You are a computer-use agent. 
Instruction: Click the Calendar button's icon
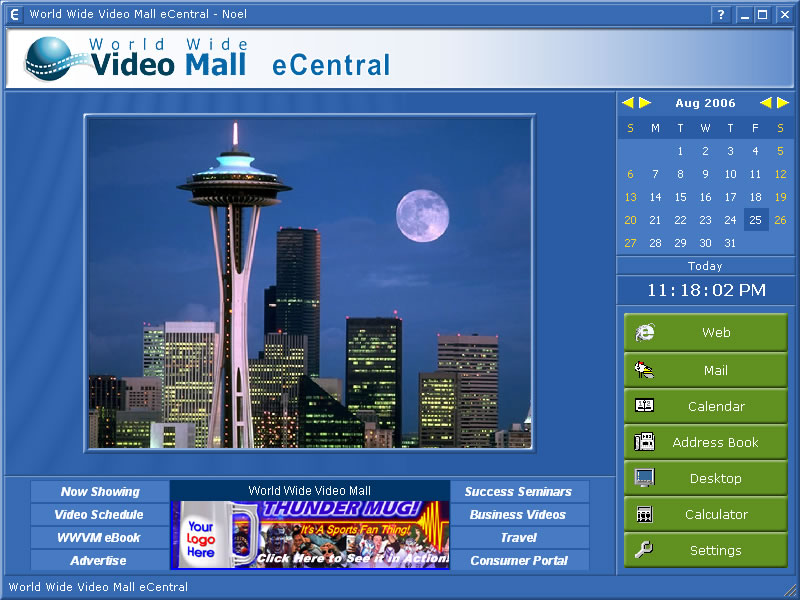(x=645, y=406)
